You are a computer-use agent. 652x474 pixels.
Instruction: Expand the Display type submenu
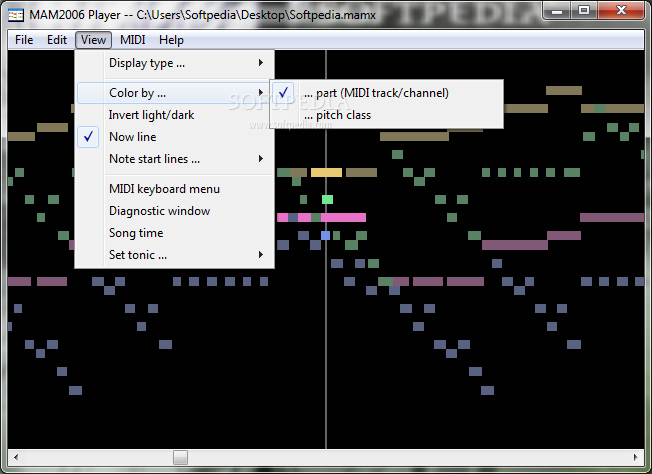click(175, 63)
